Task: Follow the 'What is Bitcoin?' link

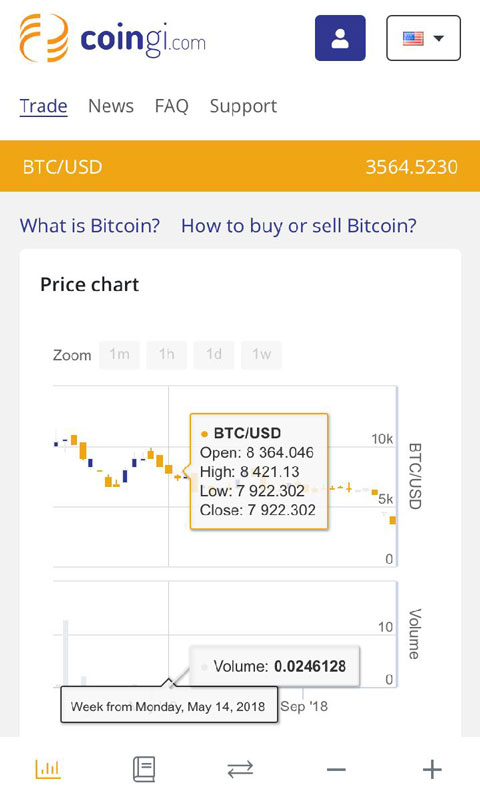Action: 90,226
